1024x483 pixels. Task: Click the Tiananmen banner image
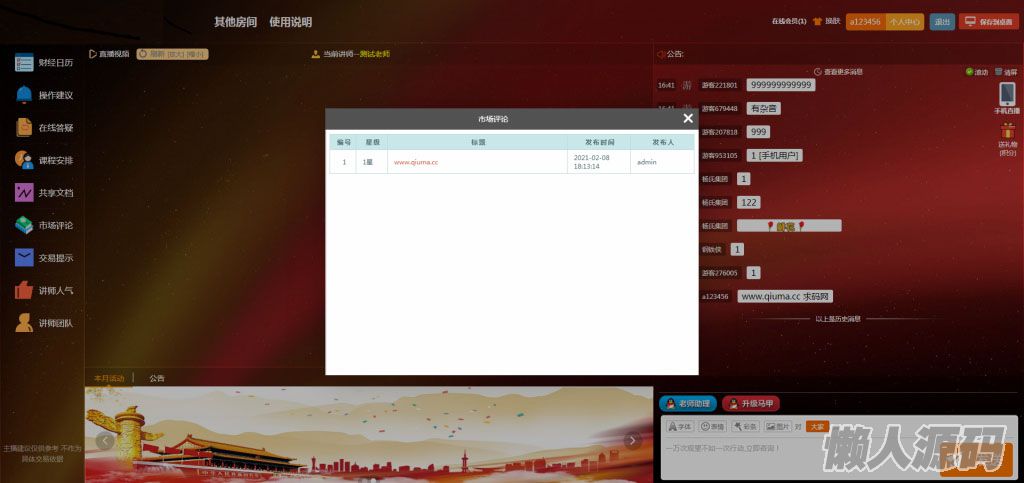[369, 435]
